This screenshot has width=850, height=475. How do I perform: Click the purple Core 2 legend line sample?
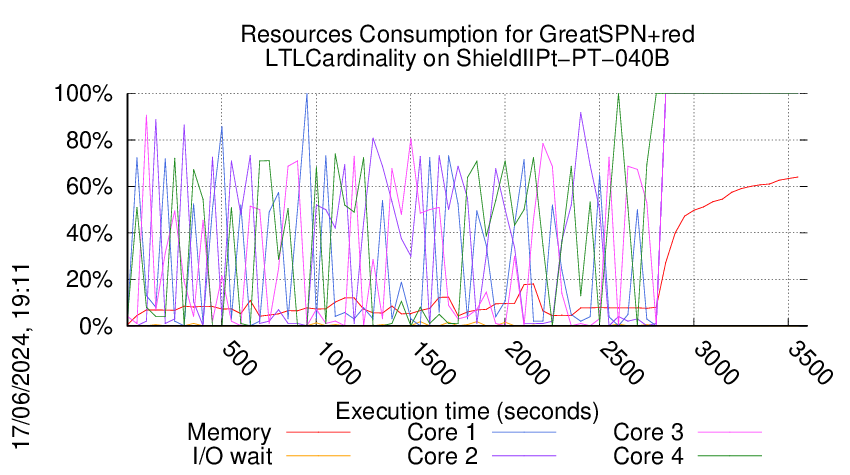(524, 456)
